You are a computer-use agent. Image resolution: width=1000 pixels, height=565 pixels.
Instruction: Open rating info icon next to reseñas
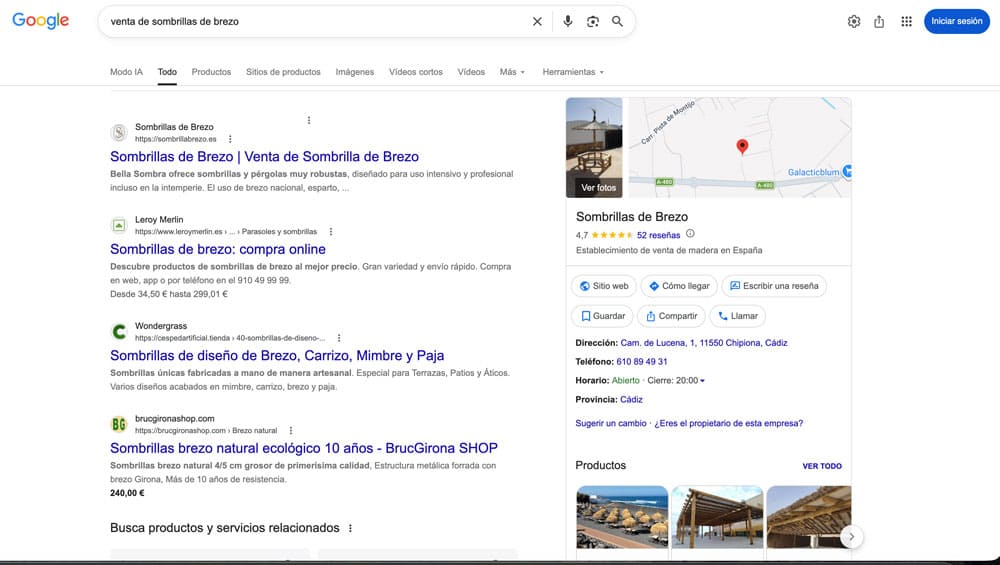coord(690,234)
